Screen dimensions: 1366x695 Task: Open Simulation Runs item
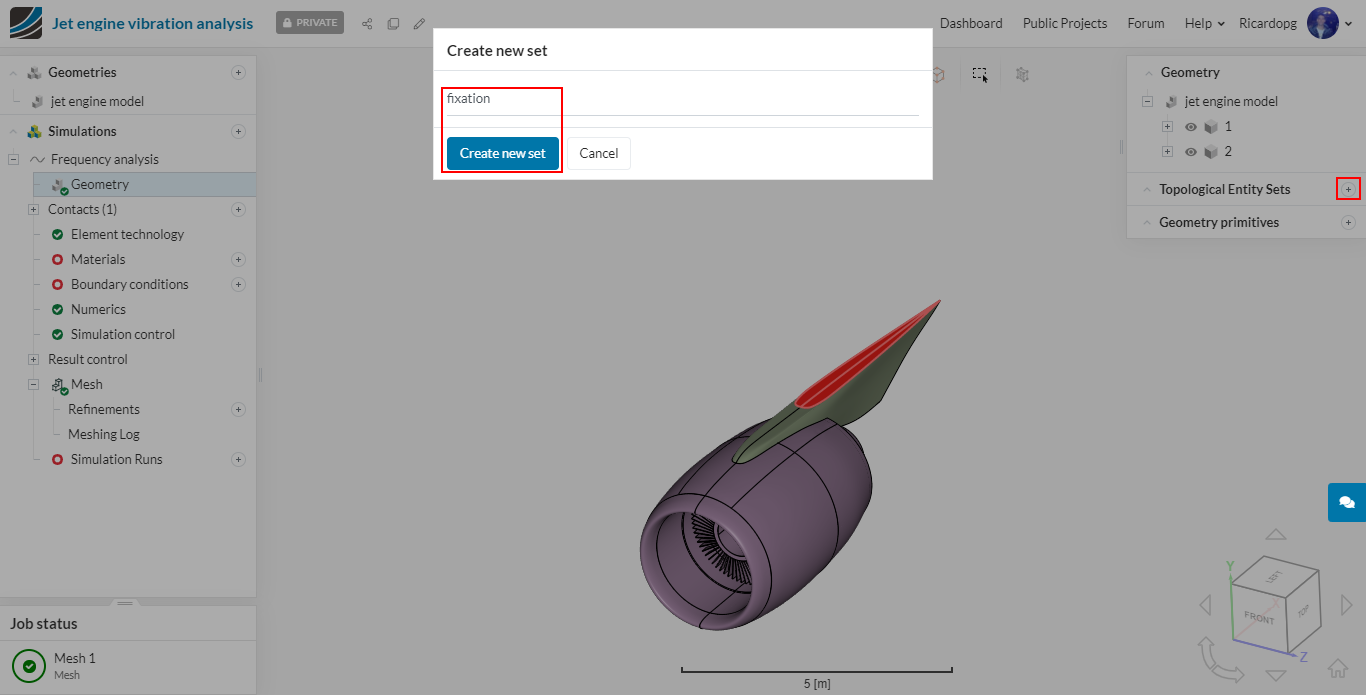click(116, 459)
